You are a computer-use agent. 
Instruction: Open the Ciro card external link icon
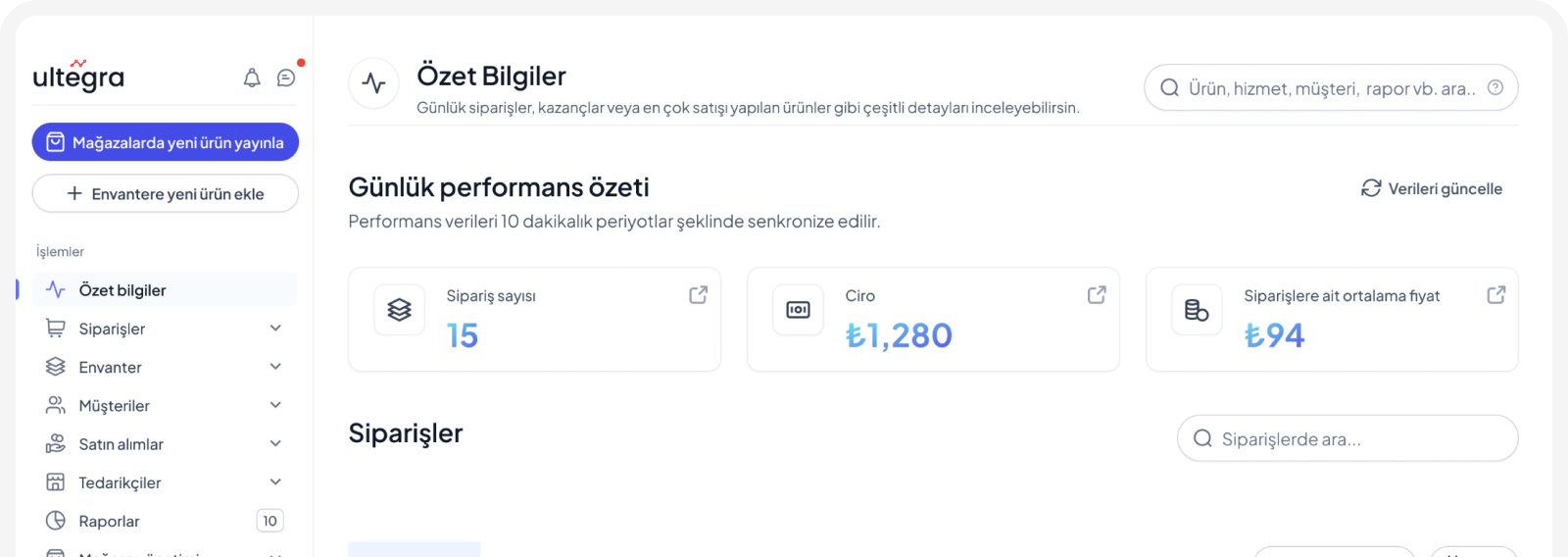pyautogui.click(x=1097, y=295)
